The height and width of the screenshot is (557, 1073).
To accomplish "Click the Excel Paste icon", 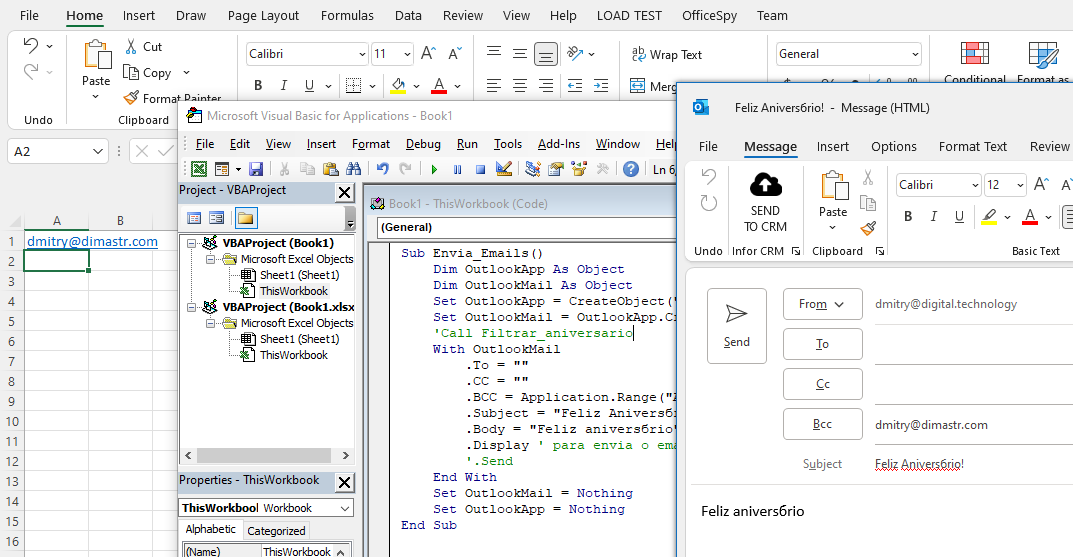I will click(x=96, y=55).
